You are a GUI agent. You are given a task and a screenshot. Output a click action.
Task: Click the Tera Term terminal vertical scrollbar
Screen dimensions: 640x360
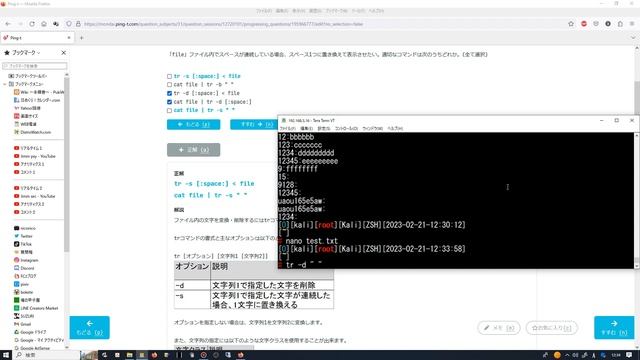[x=637, y=200]
